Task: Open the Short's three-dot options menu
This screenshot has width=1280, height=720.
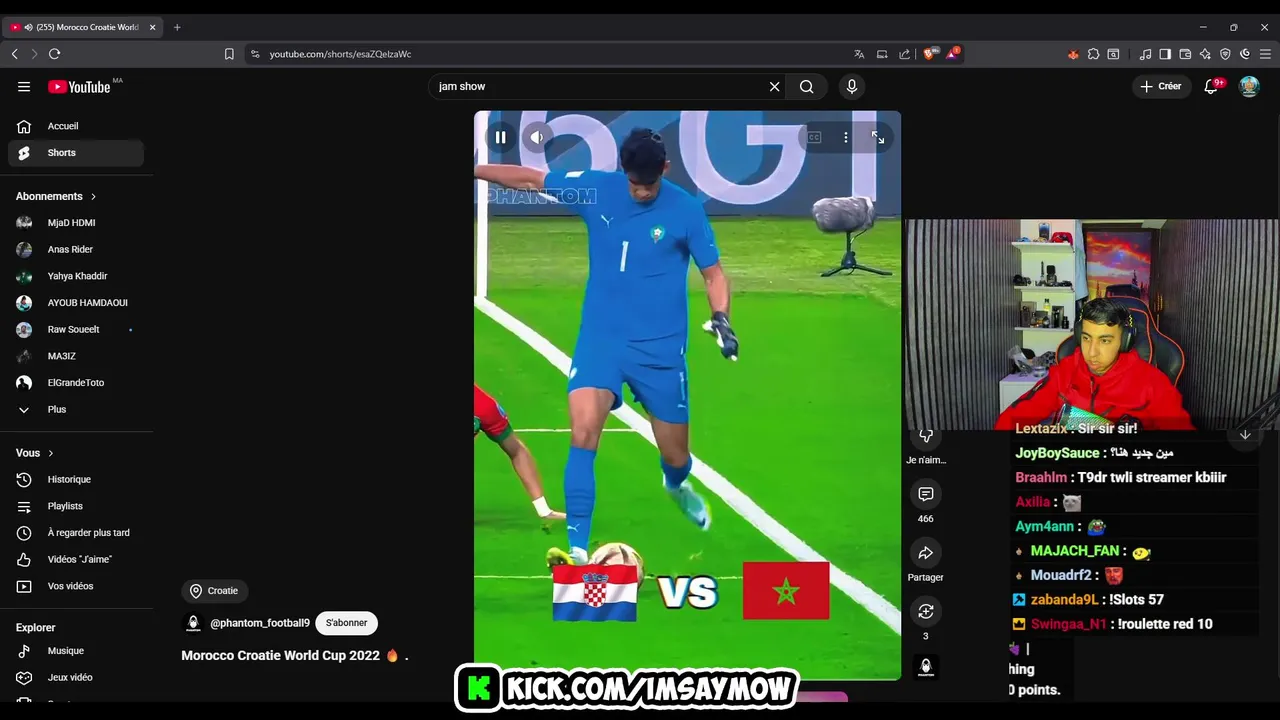Action: tap(846, 137)
